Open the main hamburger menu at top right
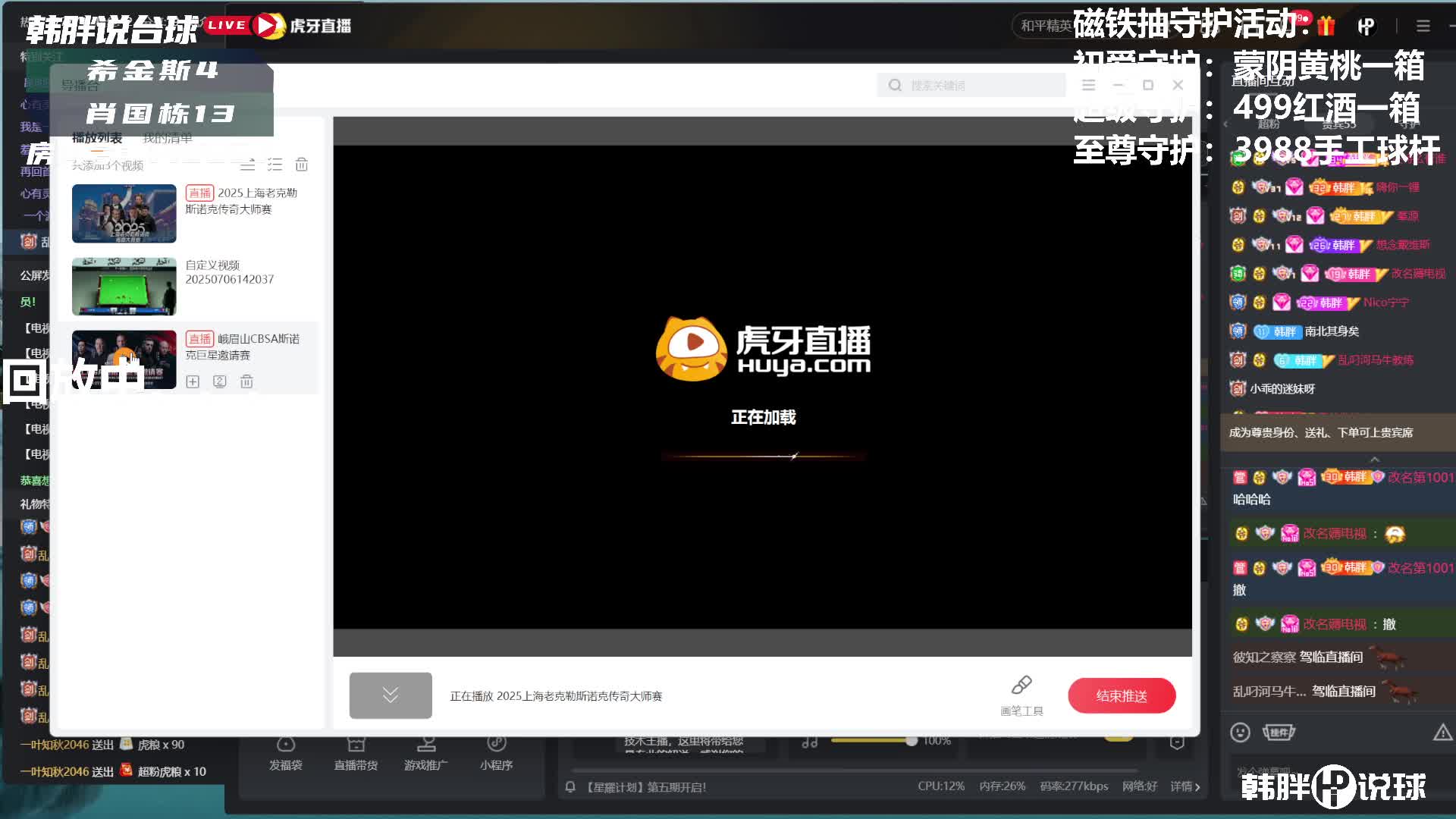Screen dimensions: 1456x819 point(1423,26)
